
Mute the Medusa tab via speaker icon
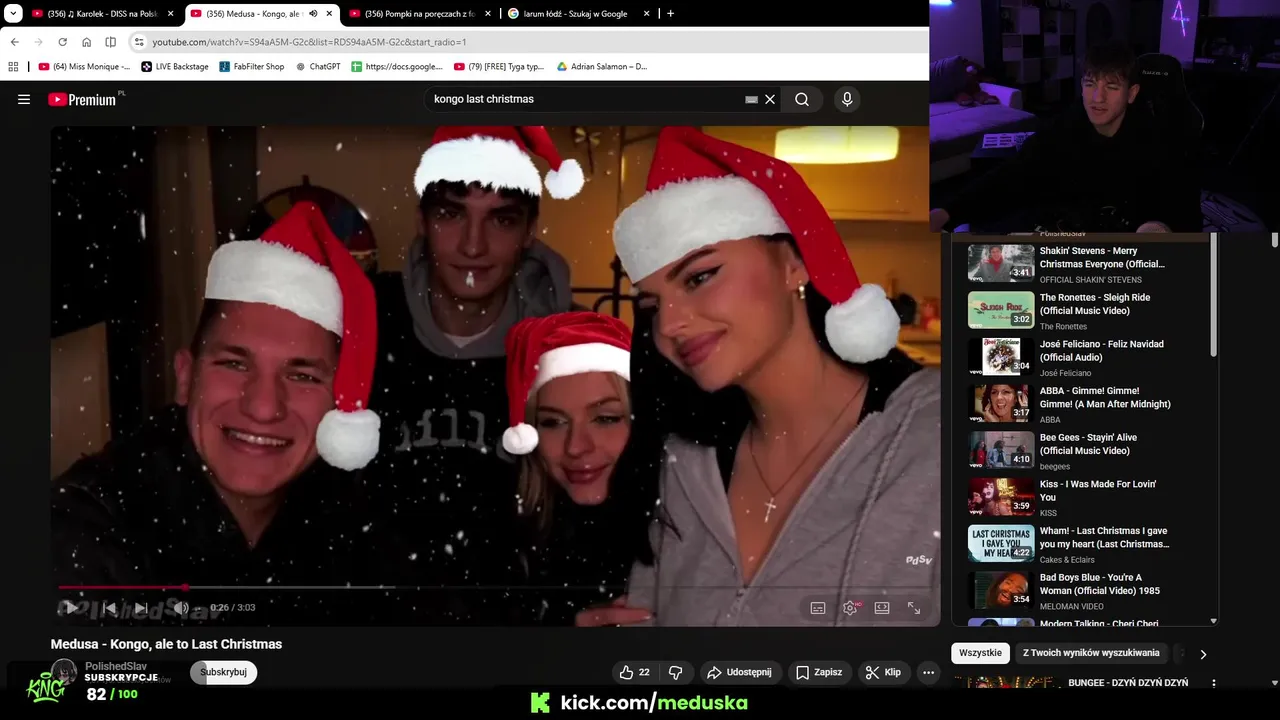click(313, 14)
